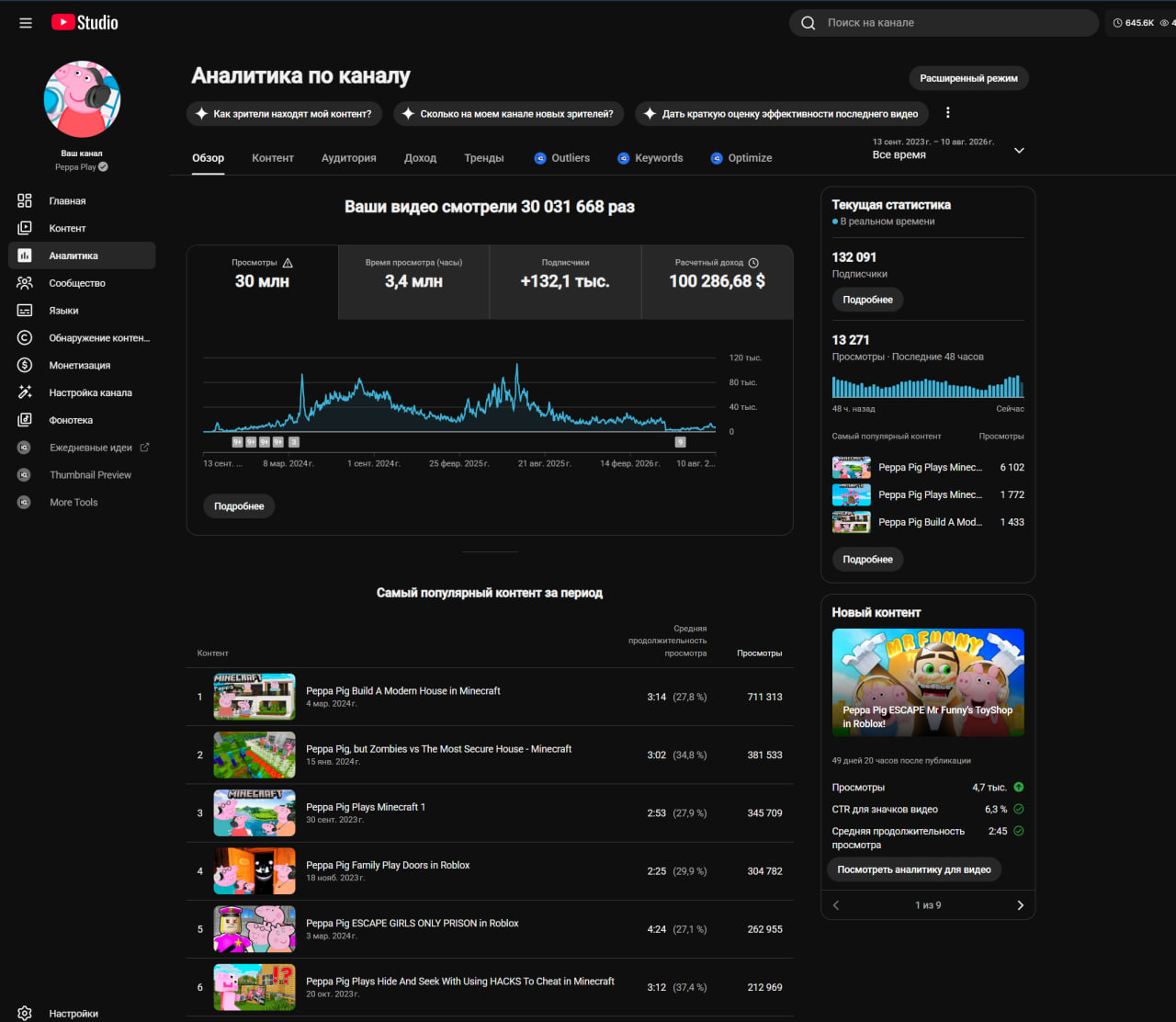Sort by the Просмотры column header

(760, 653)
